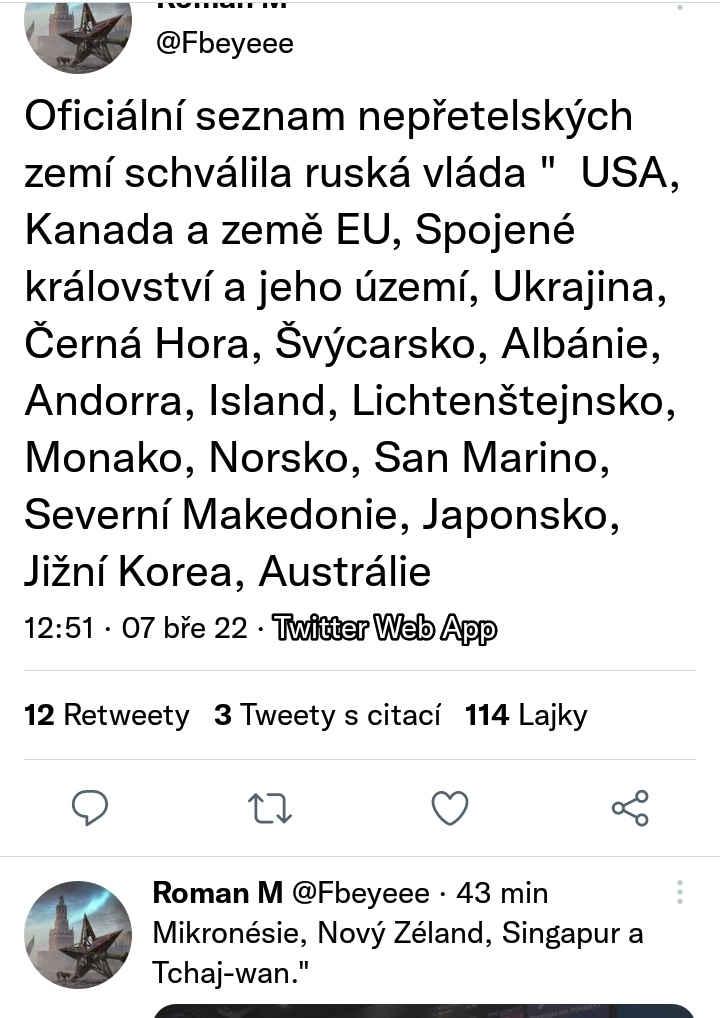720x1018 pixels.
Task: Retweet the enemy countries list tweet
Action: tap(269, 807)
